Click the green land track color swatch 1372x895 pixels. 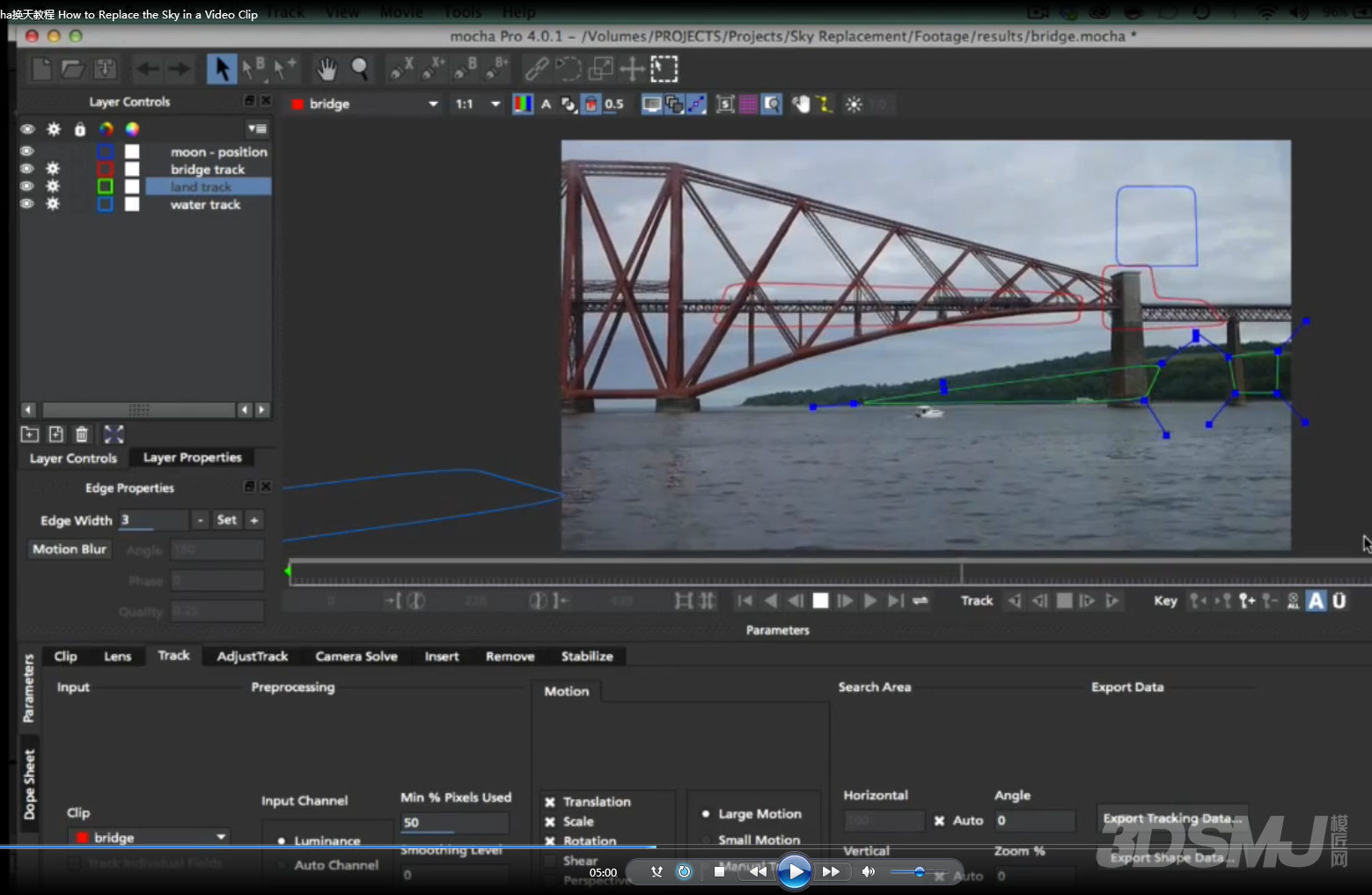click(106, 187)
